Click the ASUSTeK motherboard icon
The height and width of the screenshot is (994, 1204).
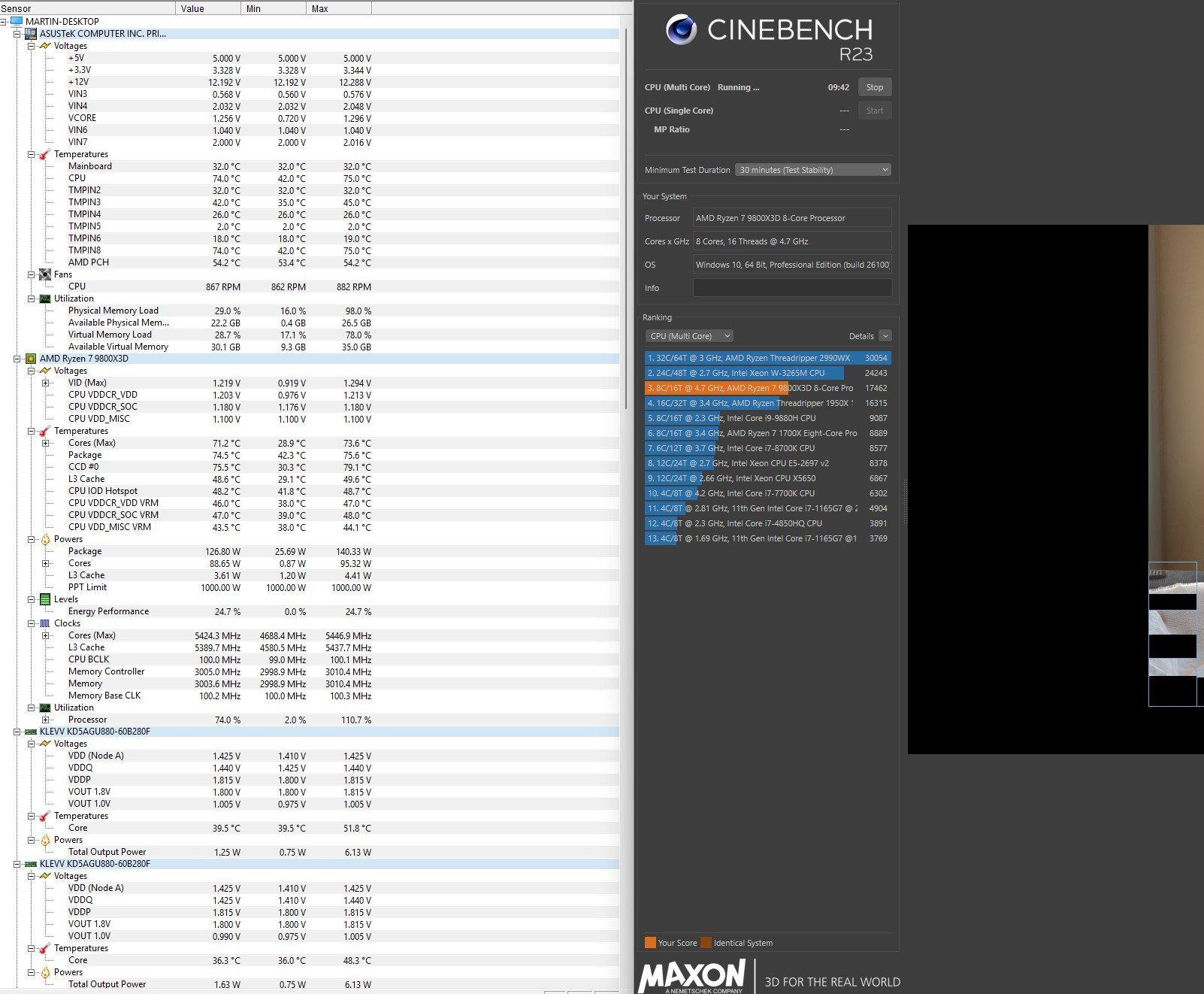(31, 33)
